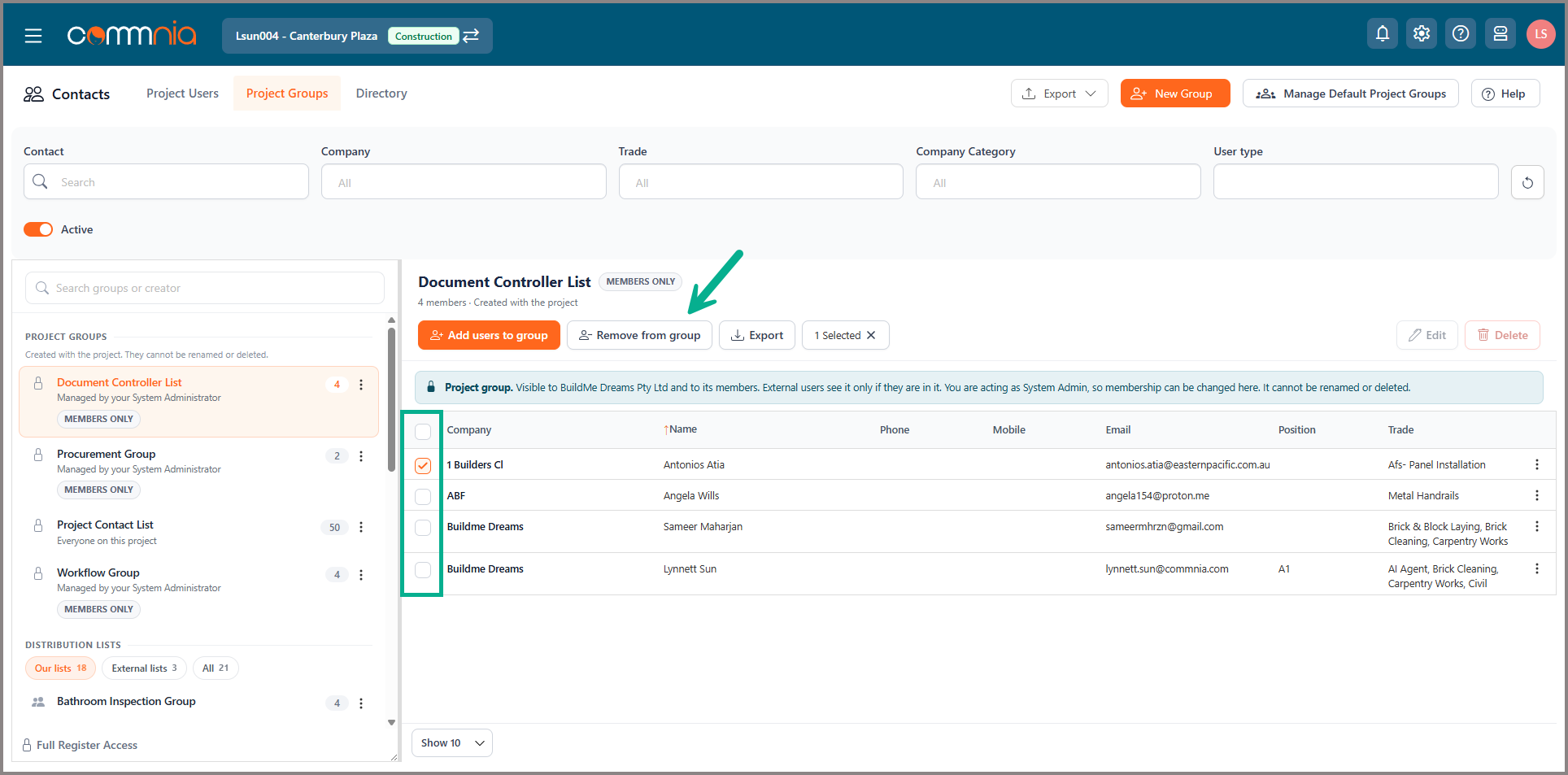Open Full Register Access
Viewport: 1568px width, 775px height.
tap(81, 745)
